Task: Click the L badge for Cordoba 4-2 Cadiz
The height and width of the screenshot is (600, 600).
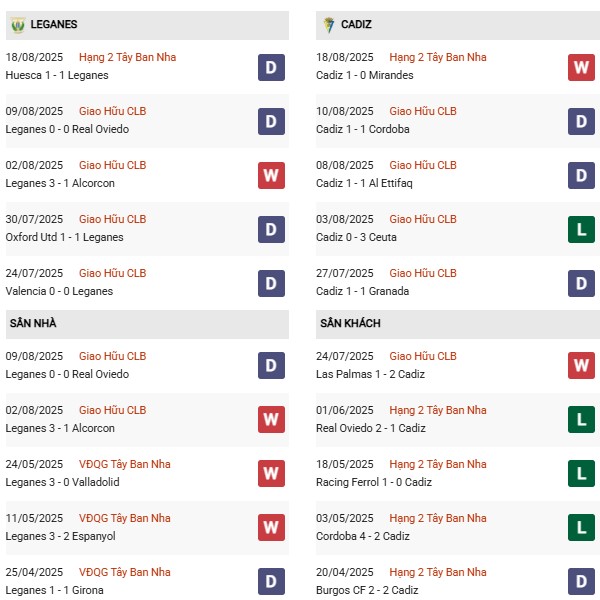Action: pos(581,527)
